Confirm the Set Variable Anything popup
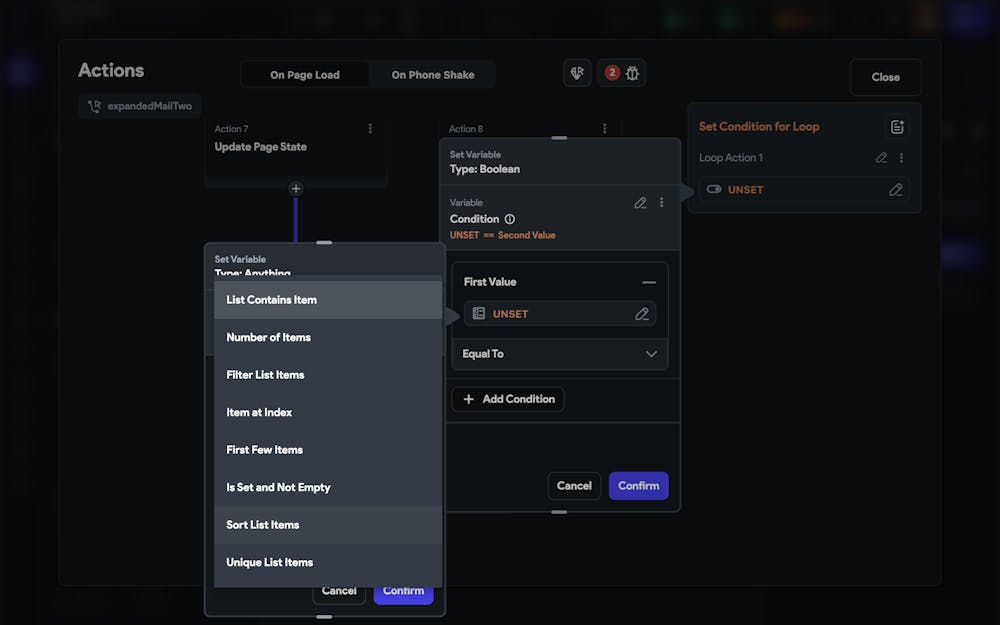 403,591
